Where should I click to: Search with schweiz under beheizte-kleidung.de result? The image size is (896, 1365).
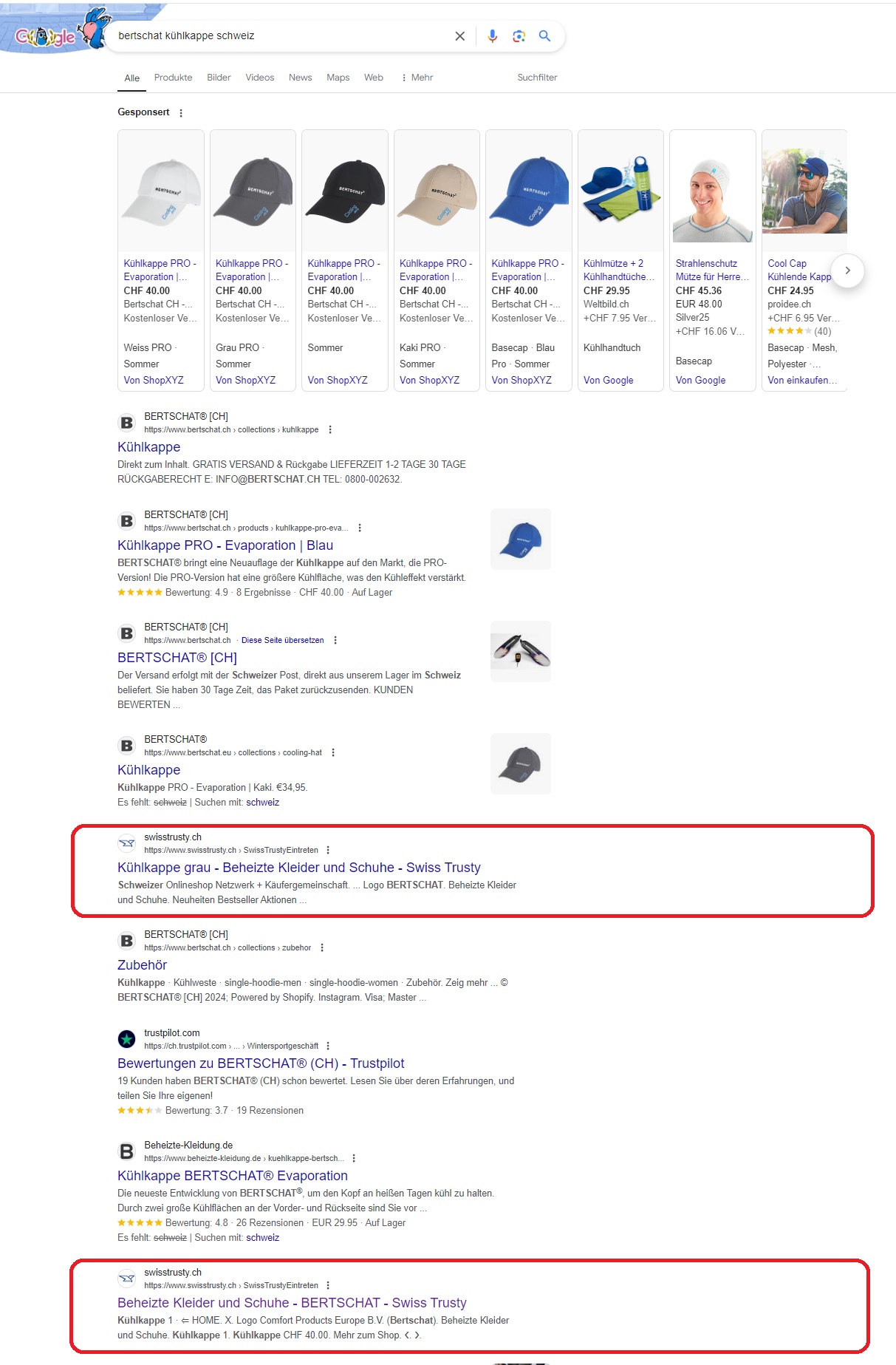pos(262,1238)
